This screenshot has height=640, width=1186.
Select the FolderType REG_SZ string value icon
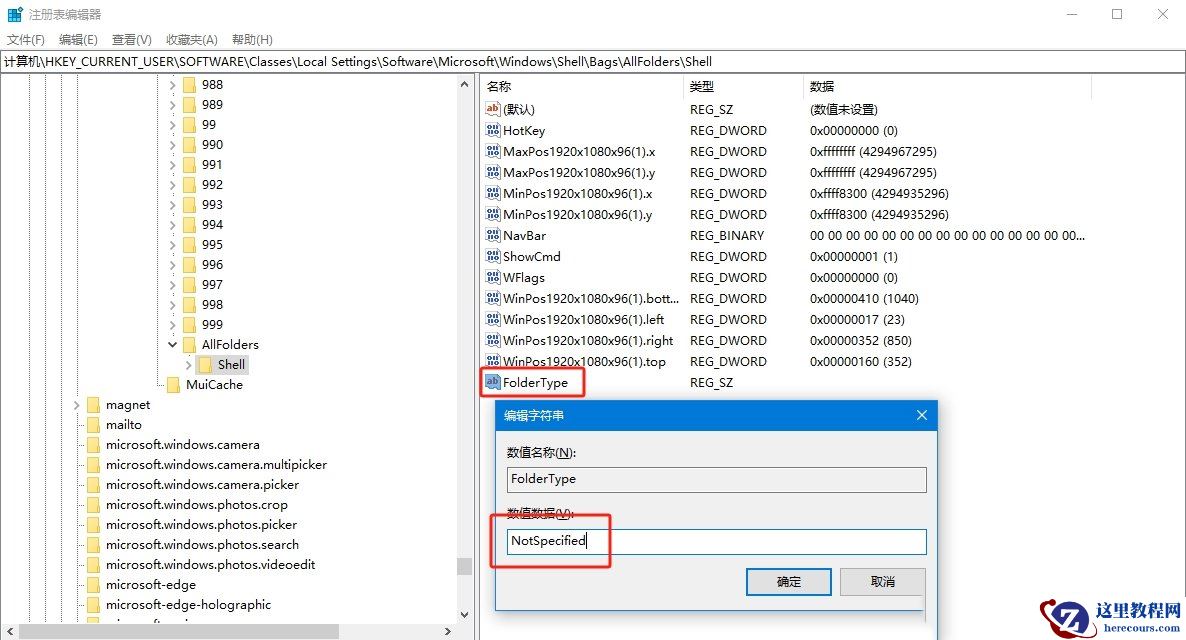[x=492, y=382]
